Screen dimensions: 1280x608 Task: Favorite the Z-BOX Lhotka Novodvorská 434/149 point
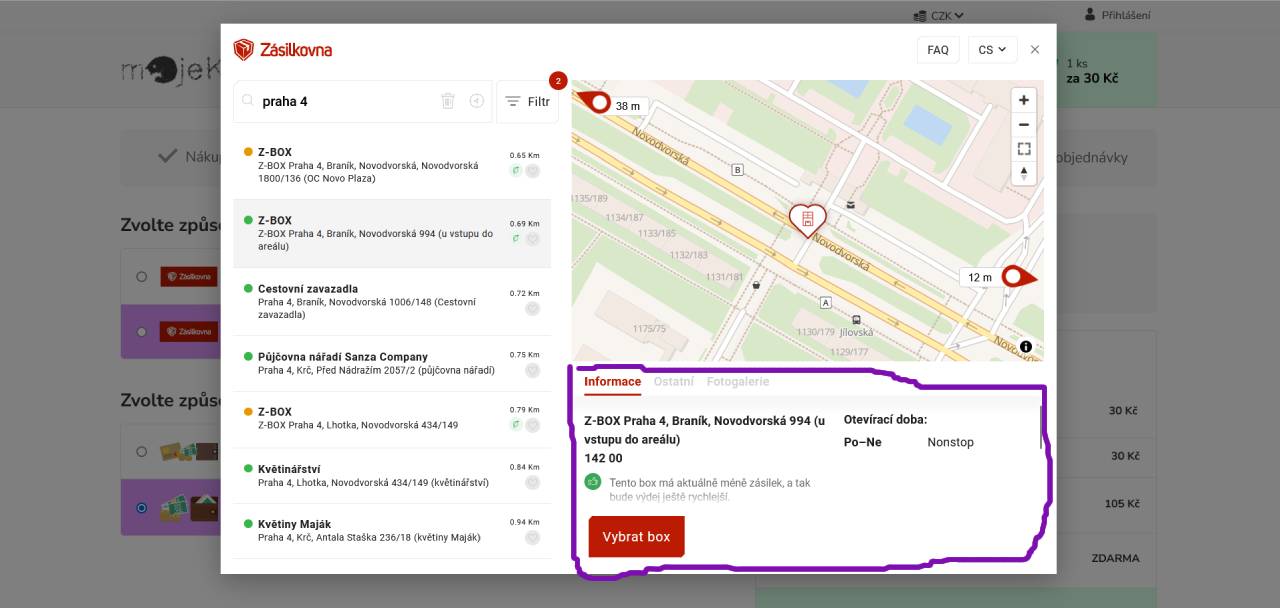point(533,425)
